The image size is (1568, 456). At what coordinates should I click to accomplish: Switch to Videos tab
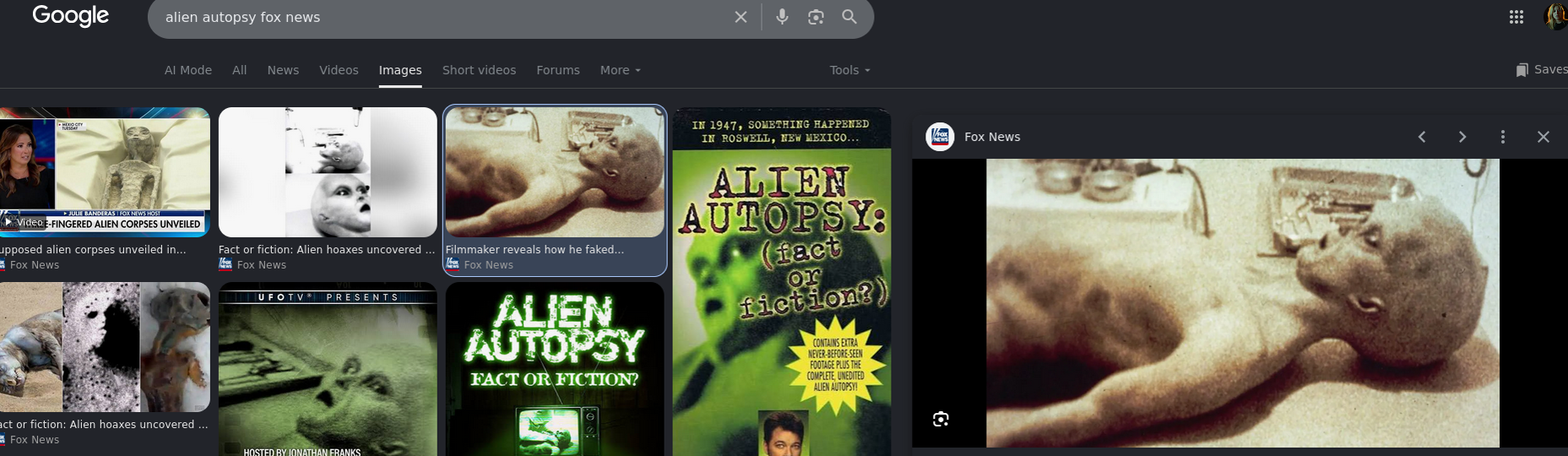click(x=339, y=70)
